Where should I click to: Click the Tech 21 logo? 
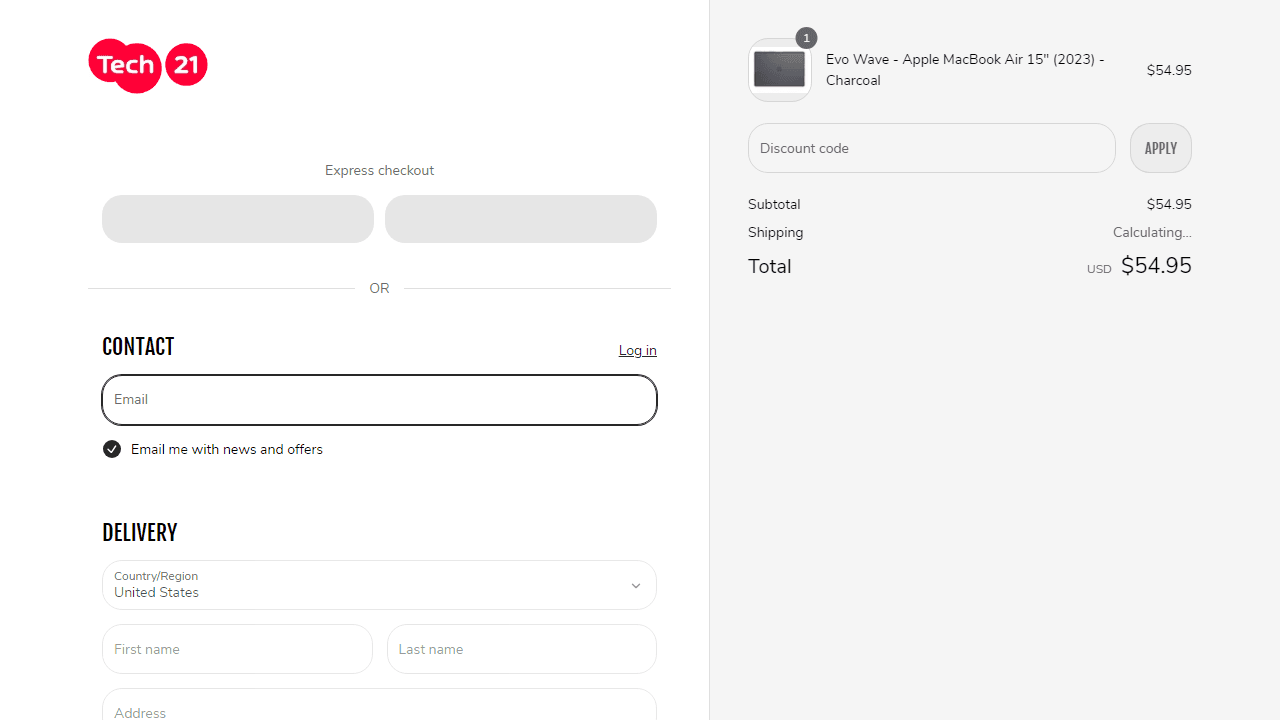pos(148,66)
